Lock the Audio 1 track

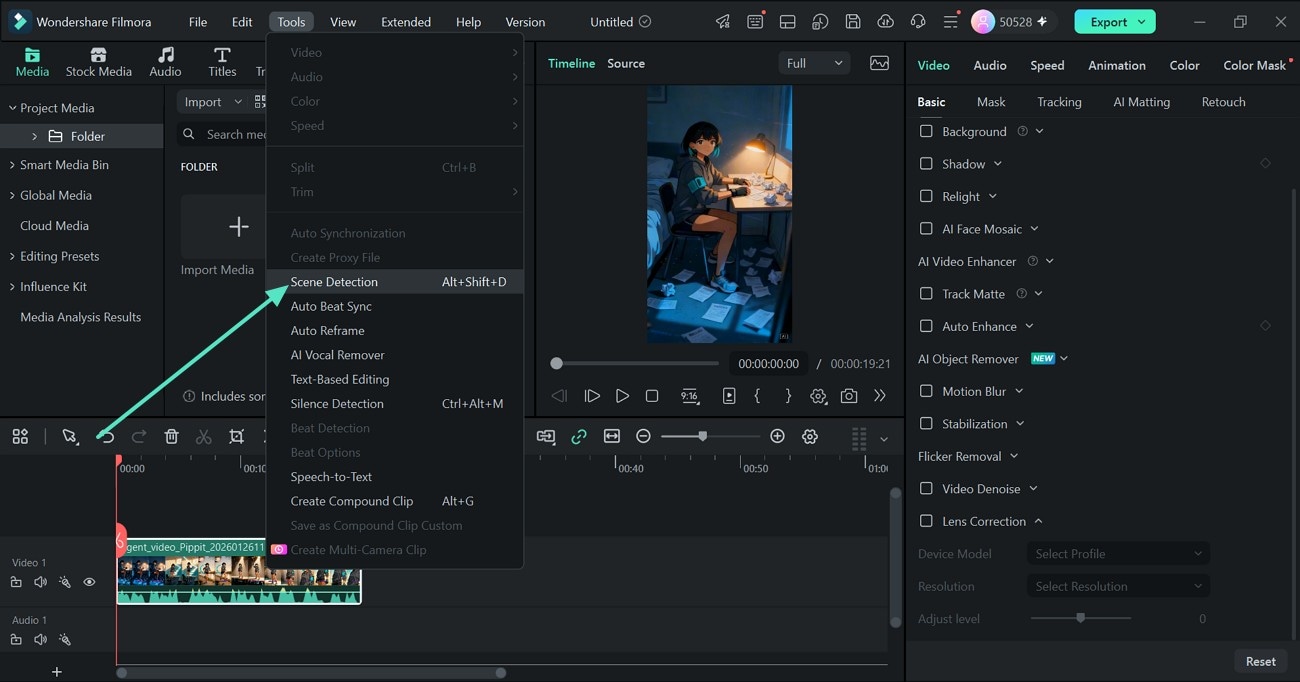[16, 640]
